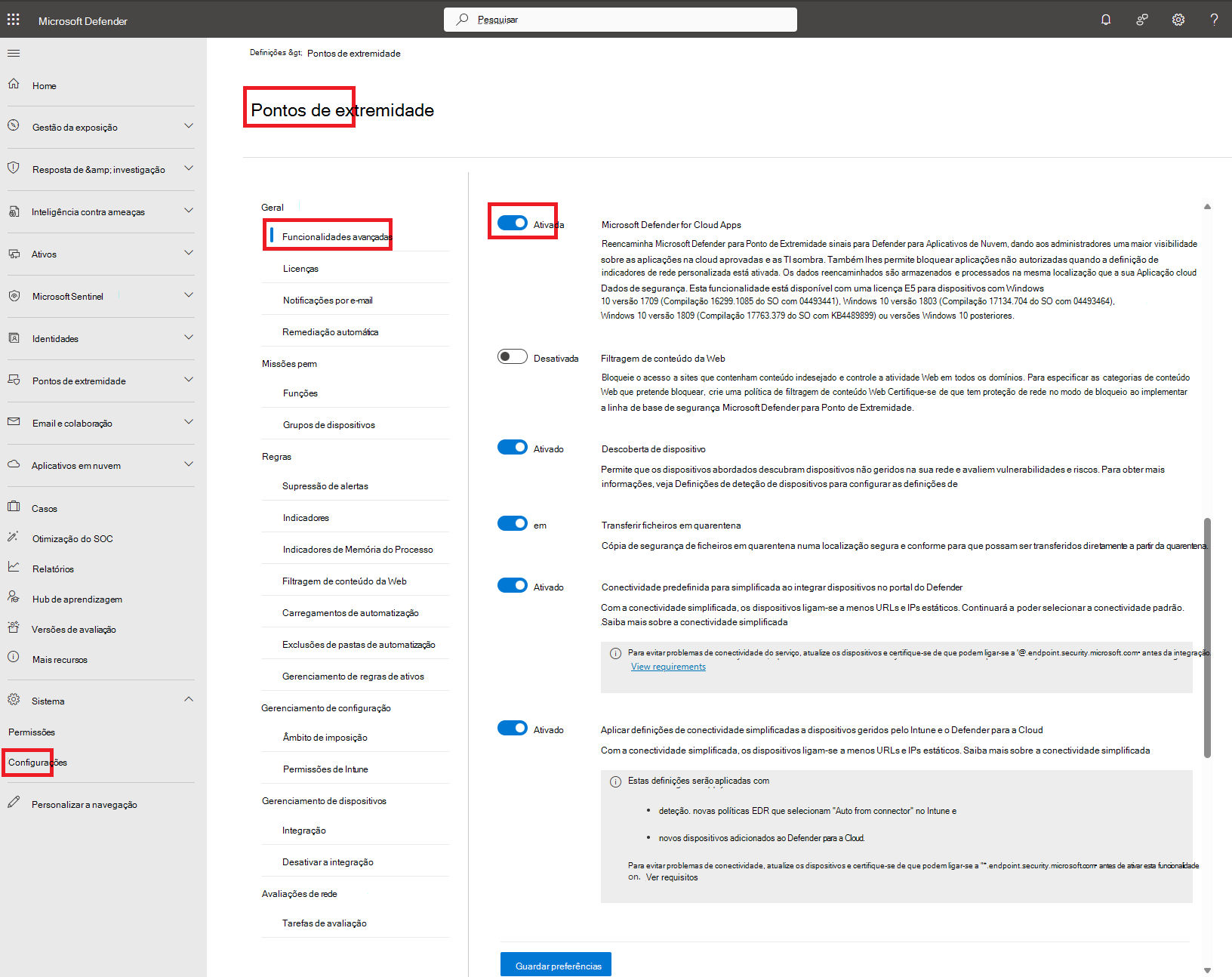Open the app launcher waffle icon
The width and height of the screenshot is (1232, 977).
(14, 20)
